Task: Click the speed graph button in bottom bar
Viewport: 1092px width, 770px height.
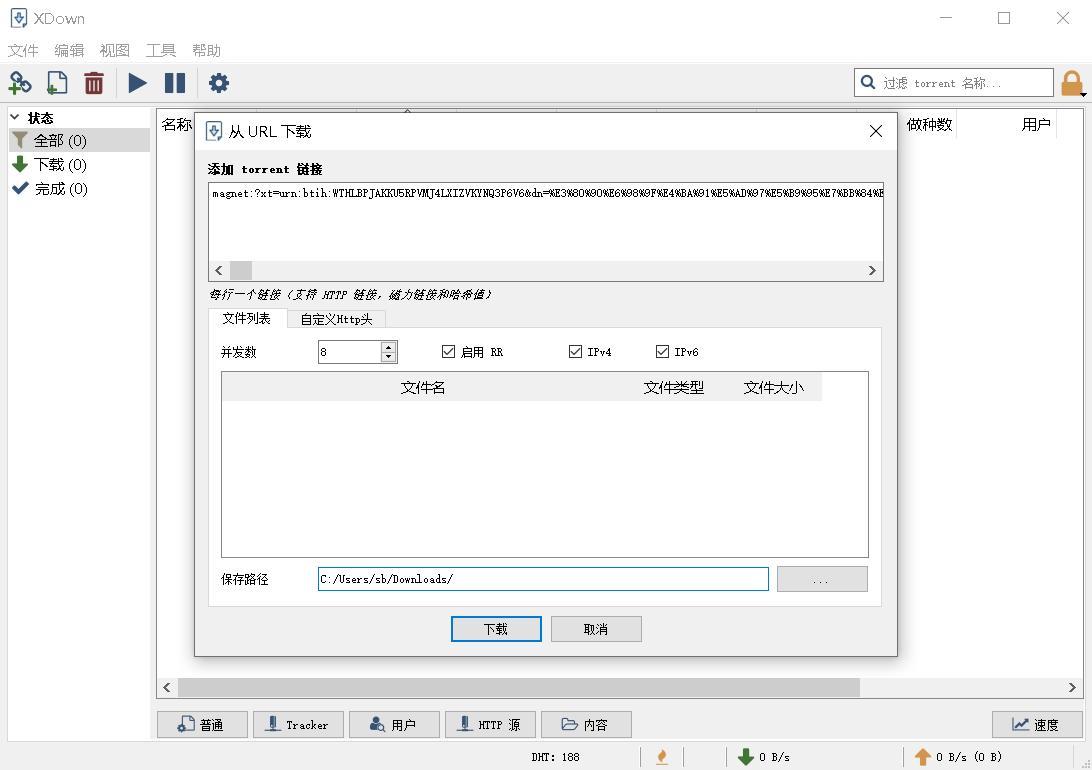Action: tap(1036, 725)
